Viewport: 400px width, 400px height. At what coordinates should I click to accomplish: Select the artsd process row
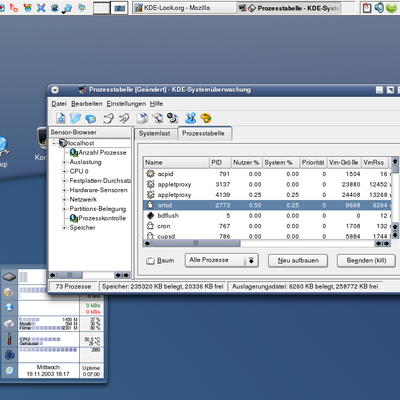coord(267,205)
